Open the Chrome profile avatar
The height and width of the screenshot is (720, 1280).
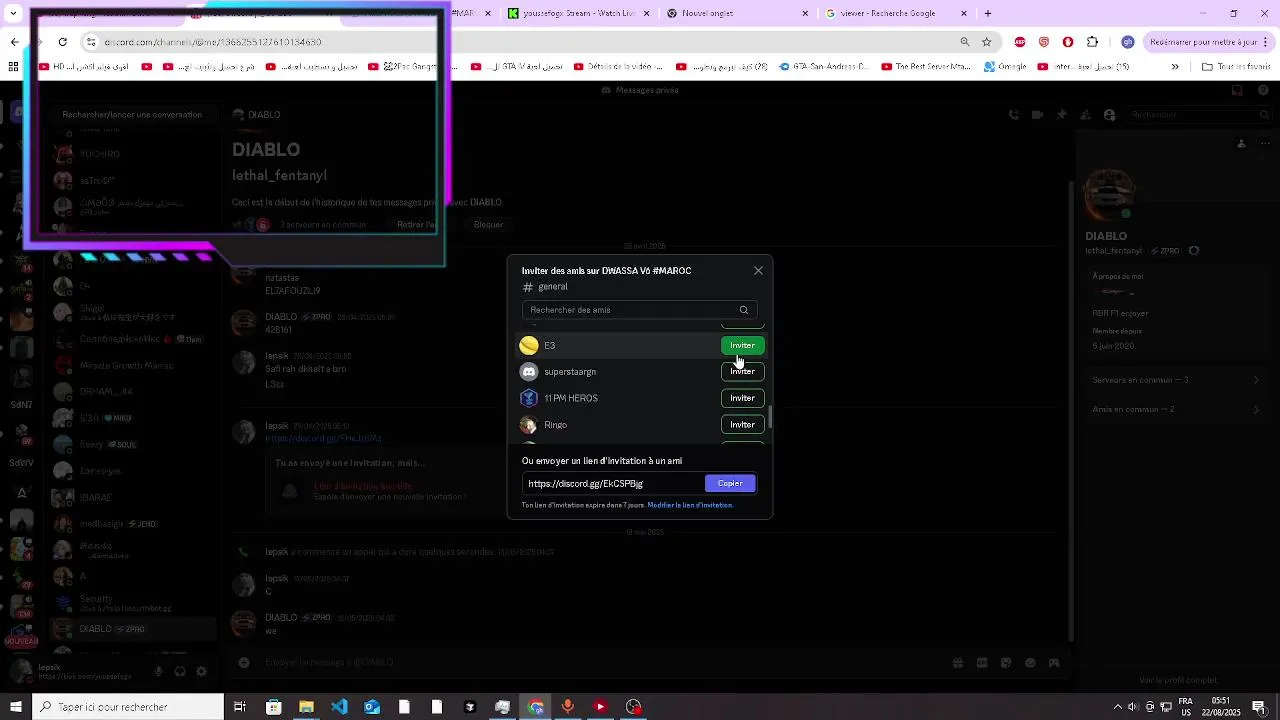[x=1128, y=42]
